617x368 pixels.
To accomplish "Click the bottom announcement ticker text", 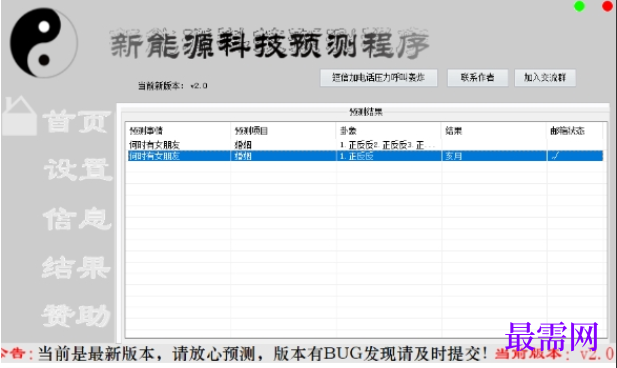I will pyautogui.click(x=262, y=354).
